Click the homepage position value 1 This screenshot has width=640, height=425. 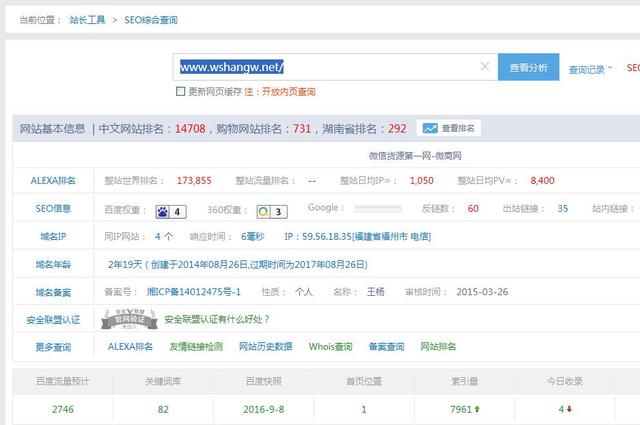pos(364,409)
